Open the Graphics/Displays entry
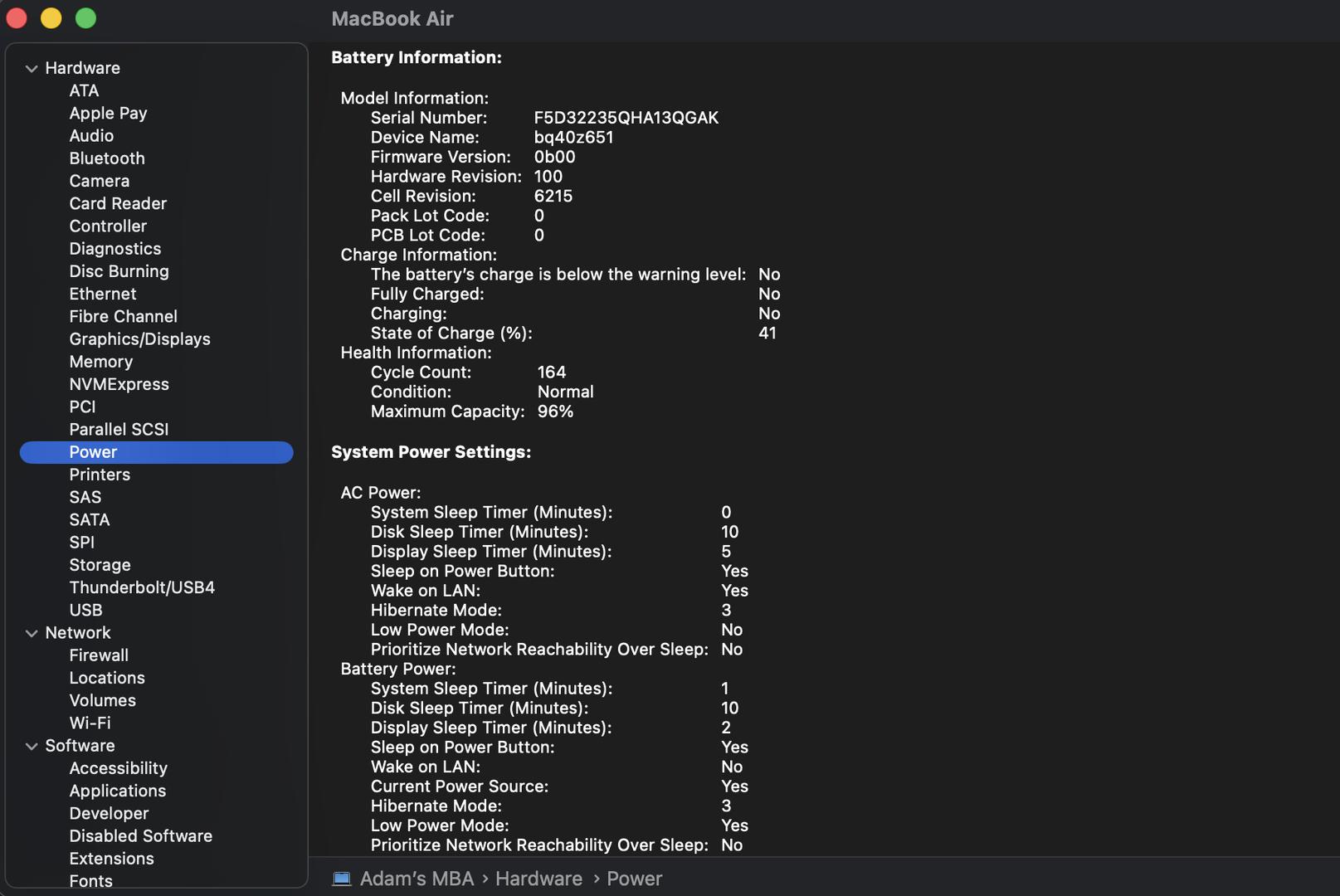The image size is (1340, 896). click(x=139, y=339)
